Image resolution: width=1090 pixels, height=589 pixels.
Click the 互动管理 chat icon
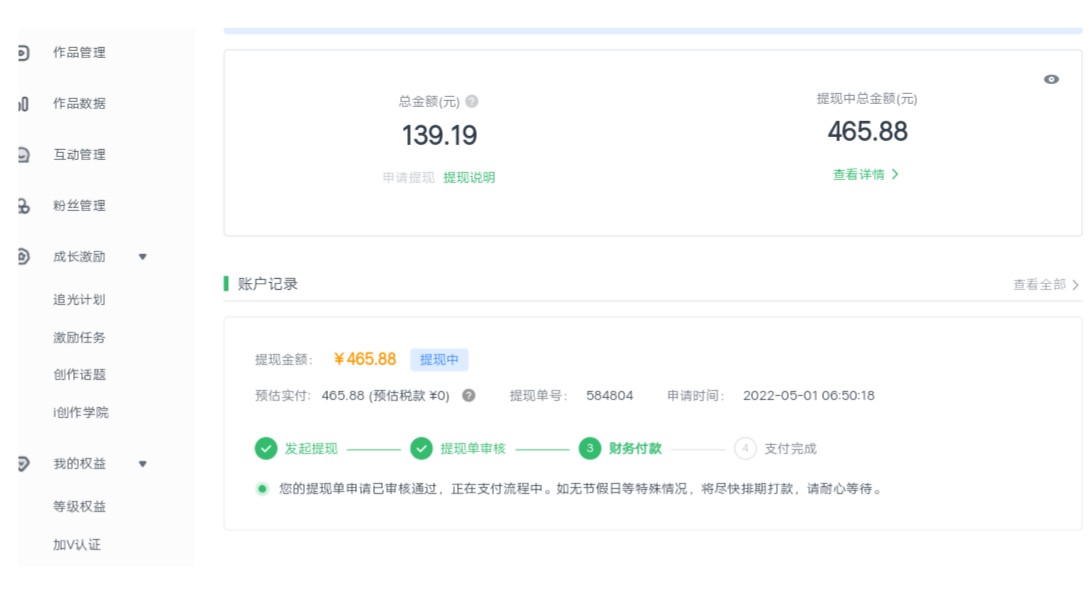(24, 154)
